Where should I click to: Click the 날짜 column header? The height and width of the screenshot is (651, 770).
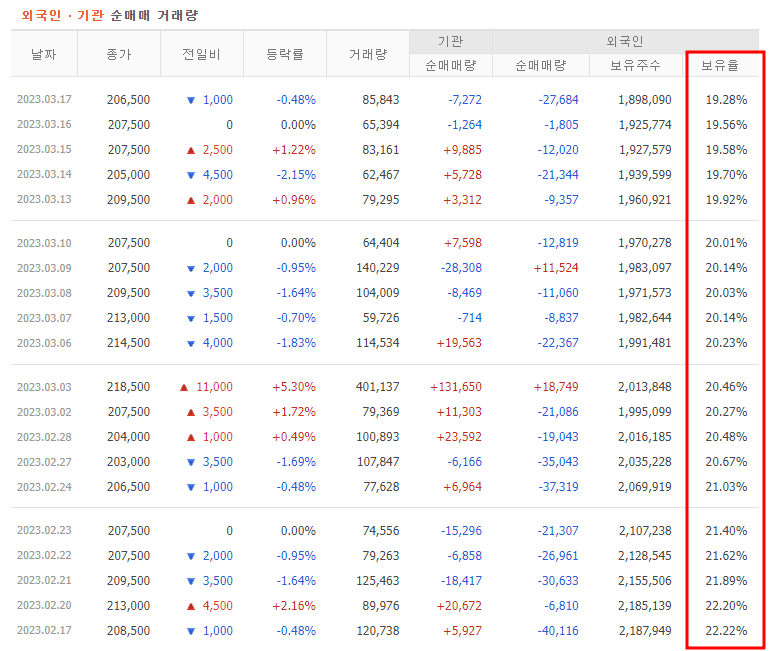pos(44,54)
